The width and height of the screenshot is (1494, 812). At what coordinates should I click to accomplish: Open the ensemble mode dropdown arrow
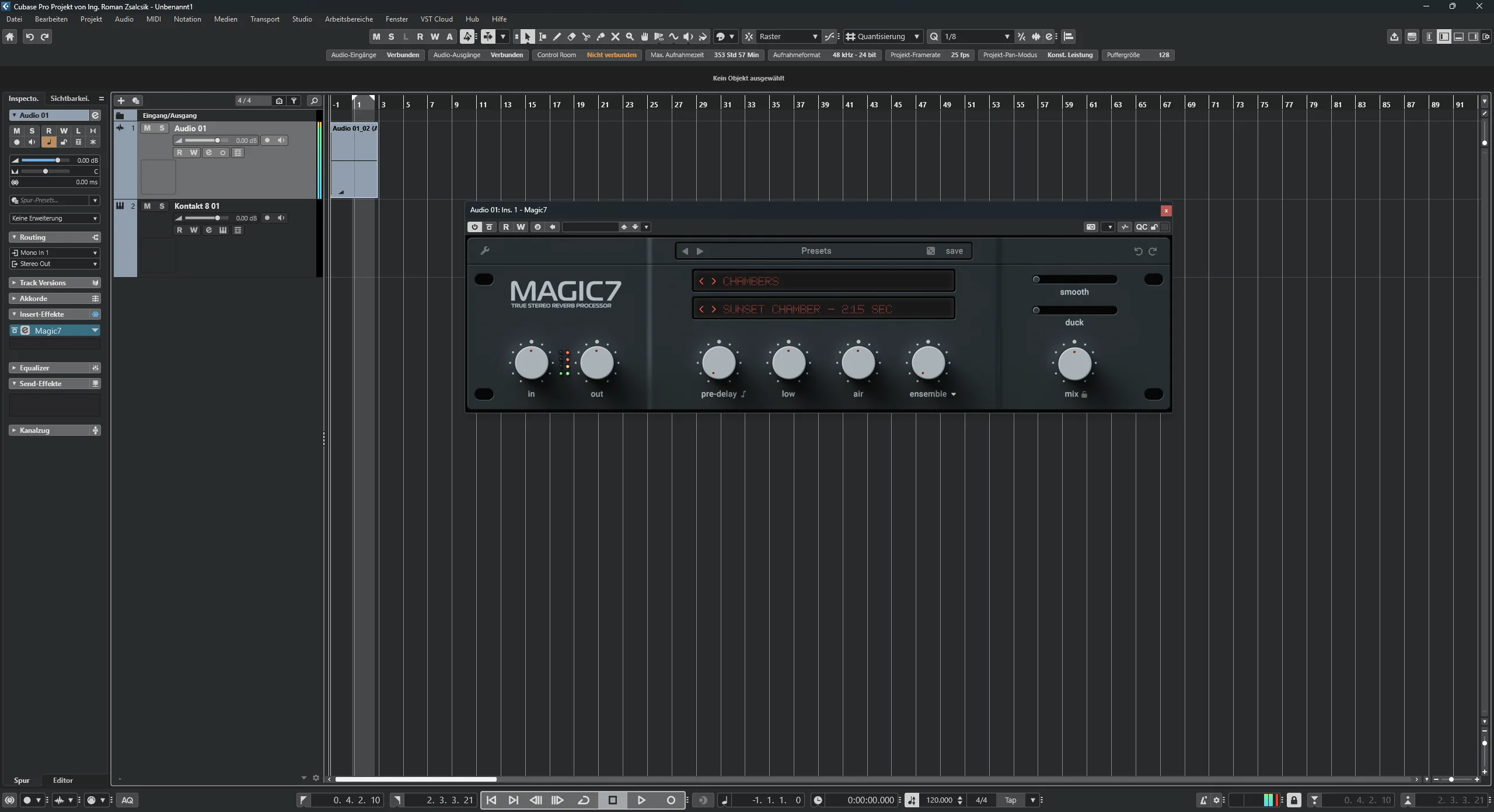tap(954, 394)
